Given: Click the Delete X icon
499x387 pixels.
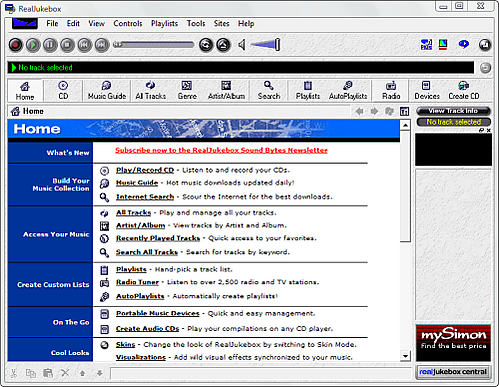Looking at the screenshot, I should 65,373.
